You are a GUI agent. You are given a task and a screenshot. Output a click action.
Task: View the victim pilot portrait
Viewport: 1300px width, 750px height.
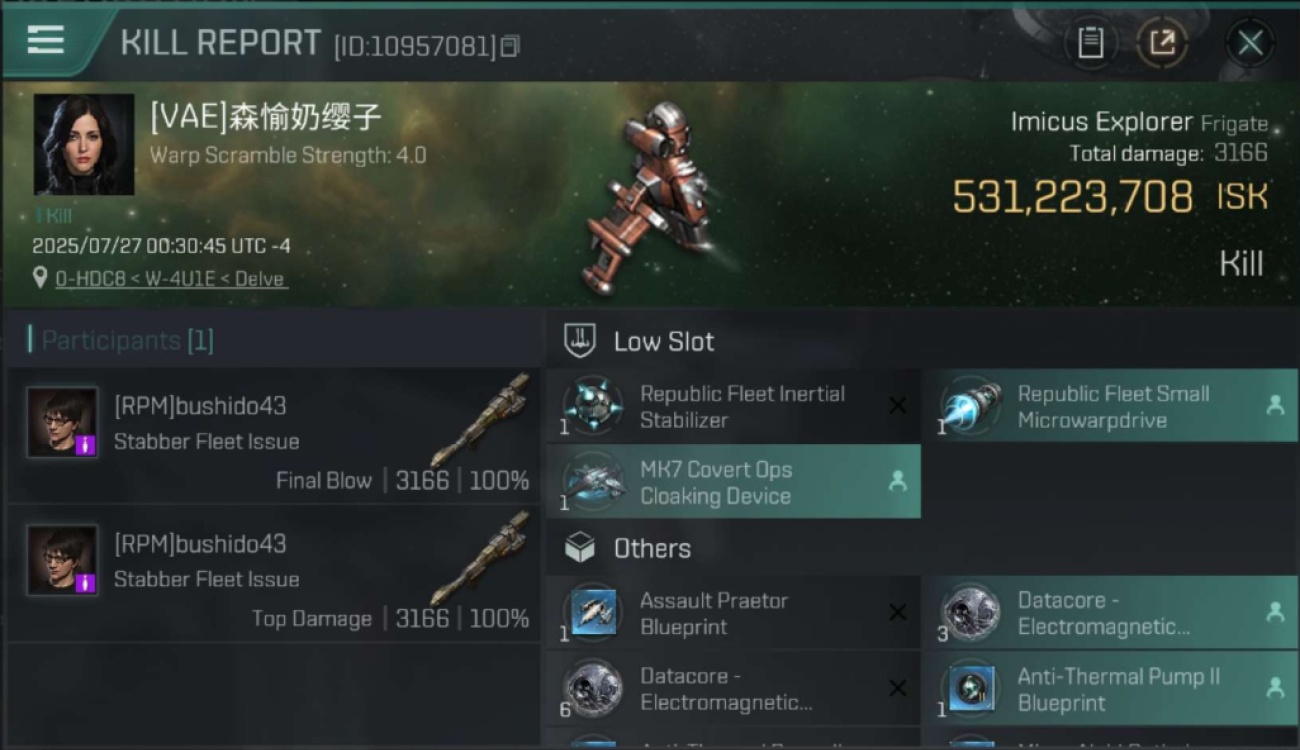[x=84, y=144]
